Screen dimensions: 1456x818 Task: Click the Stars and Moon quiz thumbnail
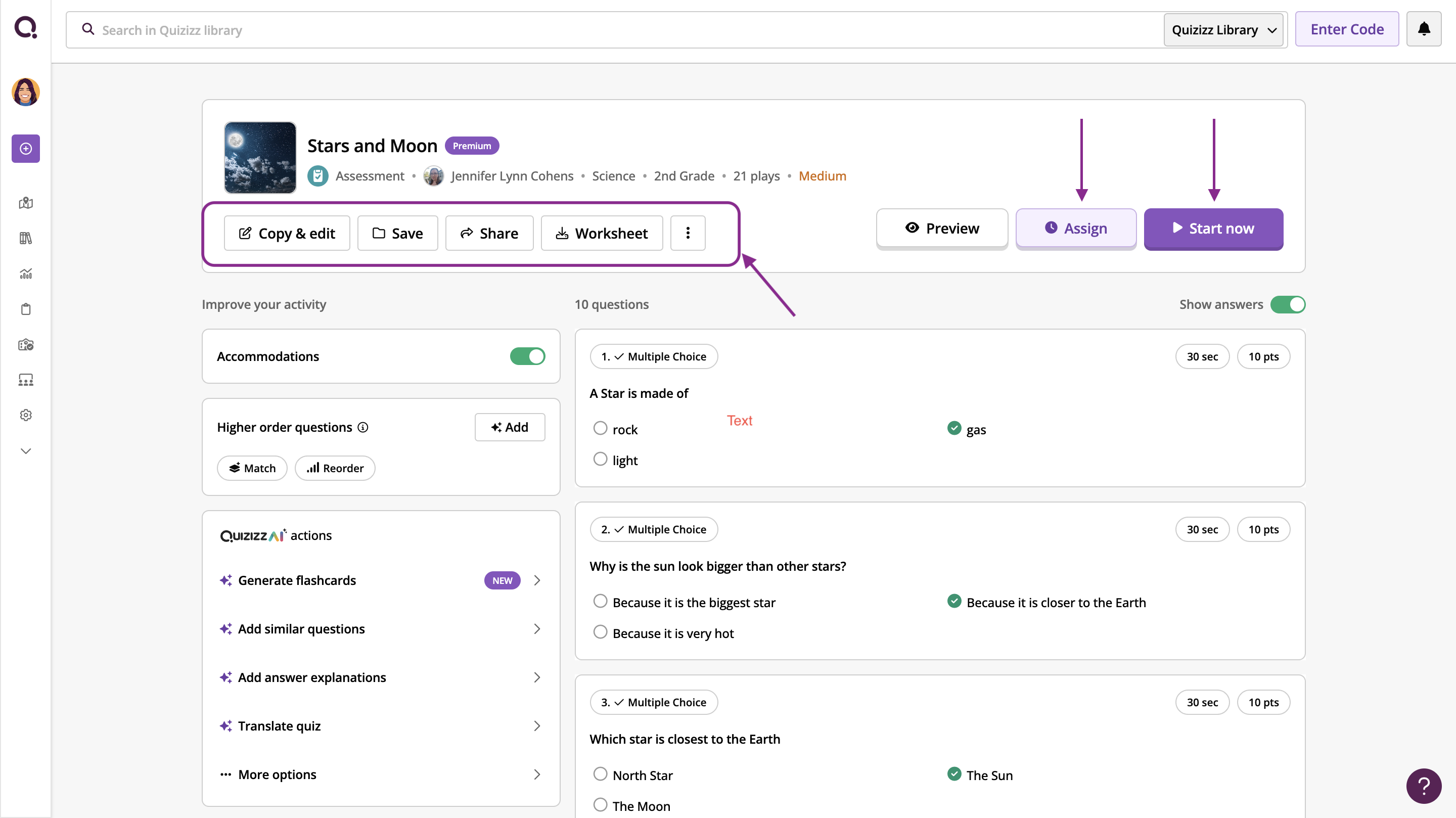coord(260,158)
